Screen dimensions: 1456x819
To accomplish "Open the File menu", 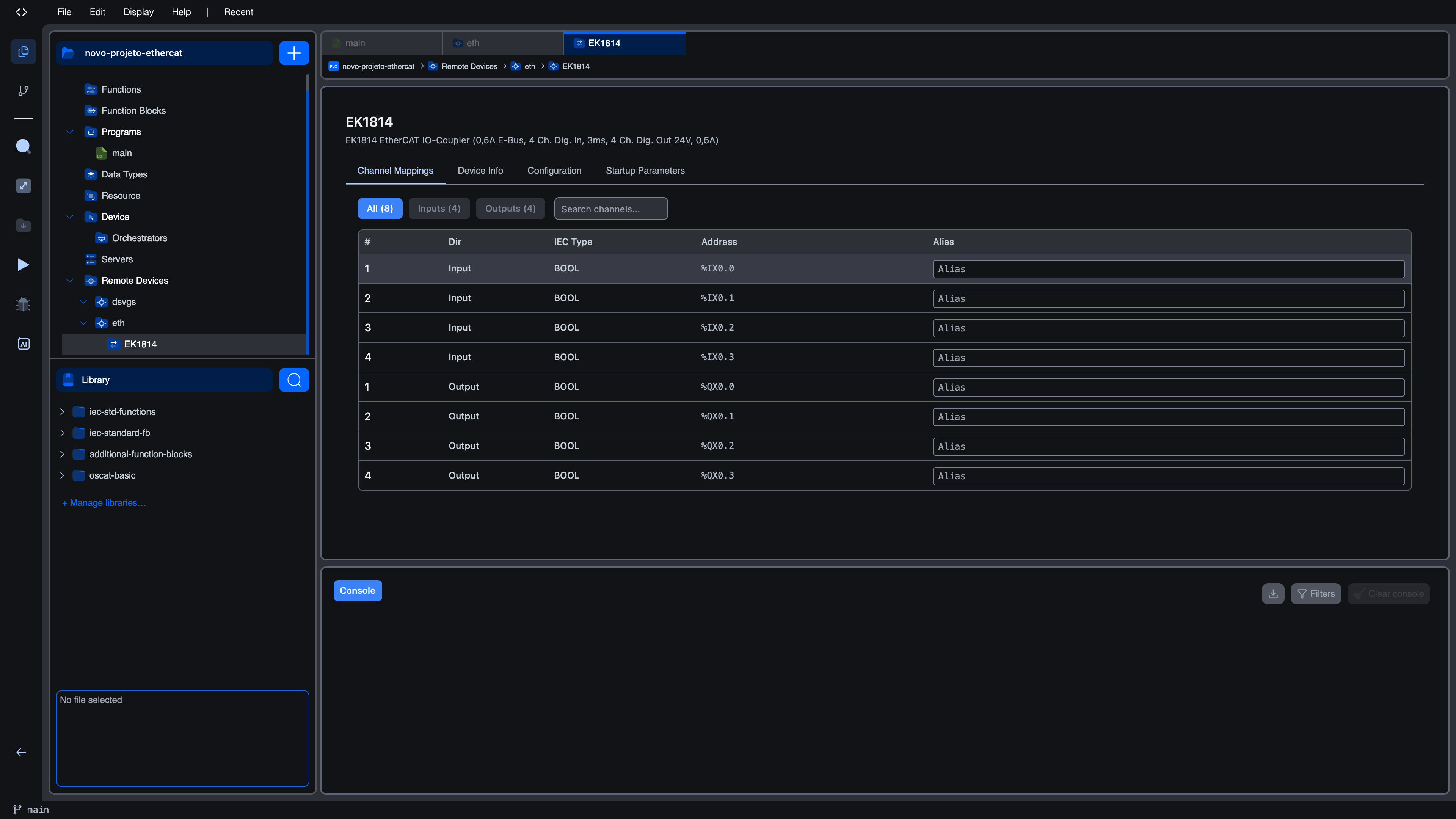I will coord(64,12).
